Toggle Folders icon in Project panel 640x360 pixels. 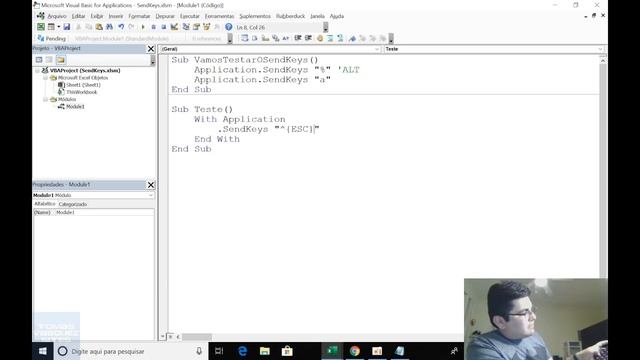(60, 60)
